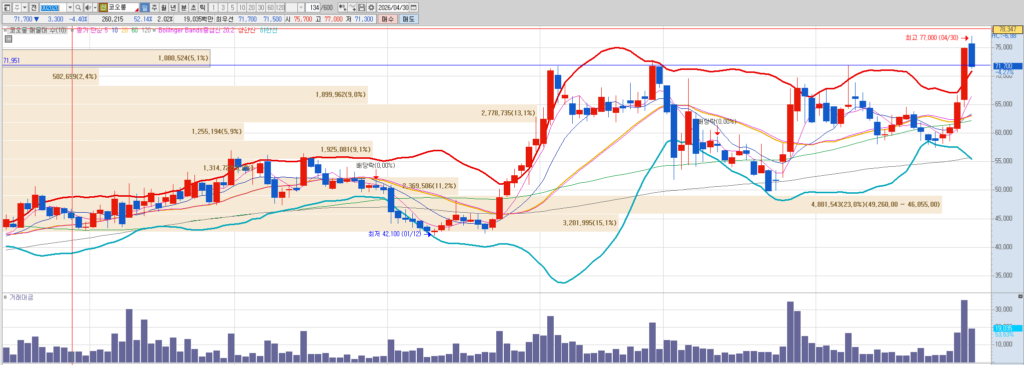Select the 년 yearly period button
Image resolution: width=1024 pixels, height=365 pixels.
(172, 7)
